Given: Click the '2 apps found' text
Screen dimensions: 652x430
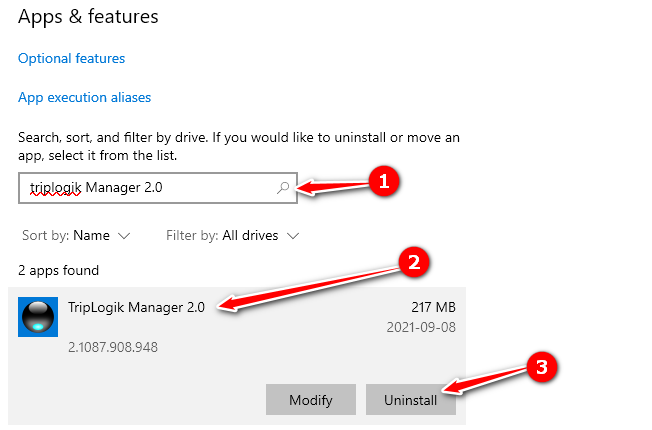Looking at the screenshot, I should (x=59, y=271).
